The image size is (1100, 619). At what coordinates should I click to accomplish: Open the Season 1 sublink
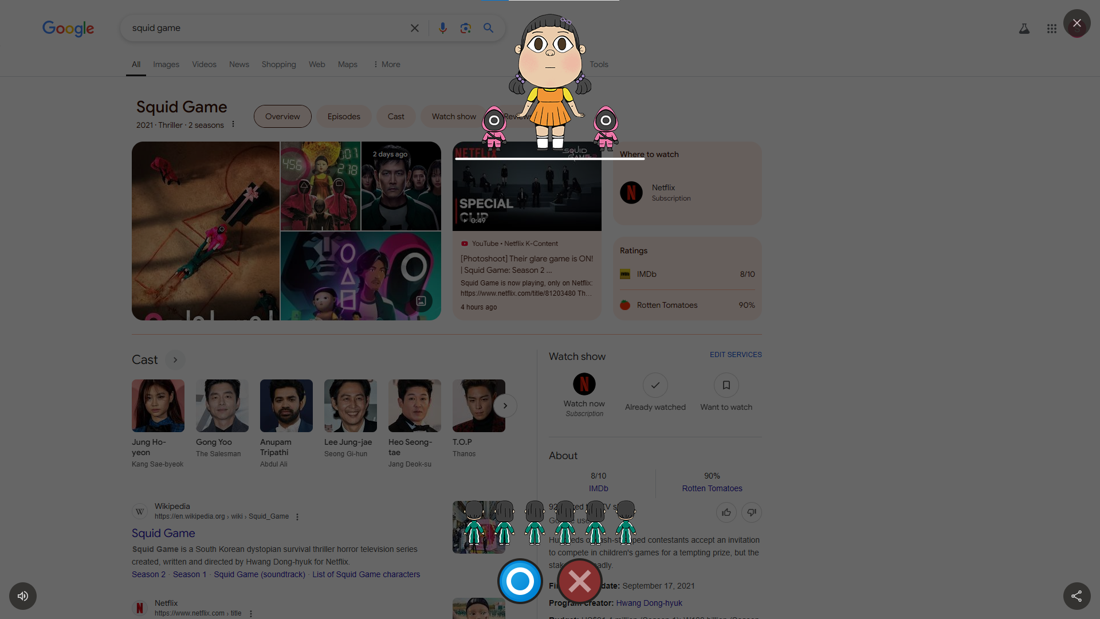click(189, 575)
